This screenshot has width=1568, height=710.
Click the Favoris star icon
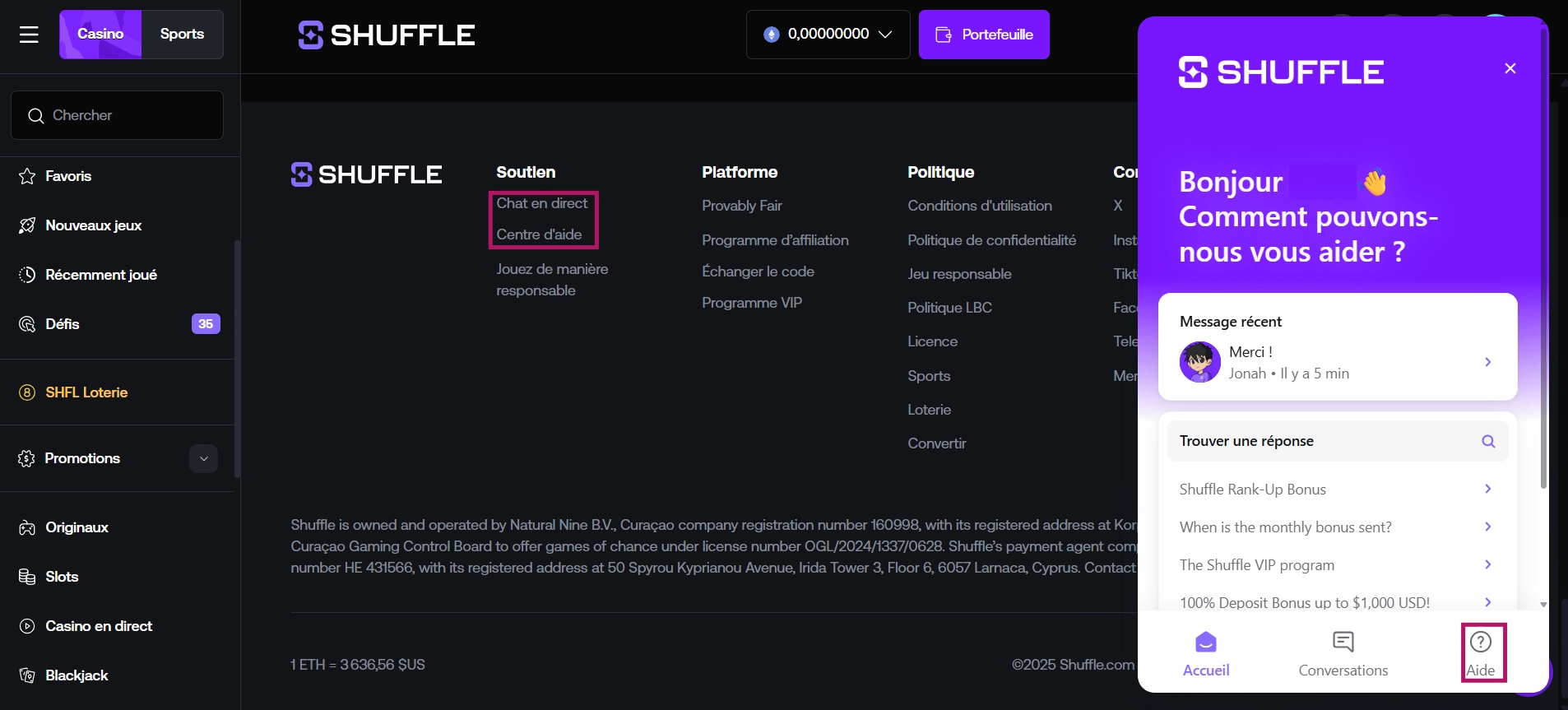pyautogui.click(x=27, y=176)
